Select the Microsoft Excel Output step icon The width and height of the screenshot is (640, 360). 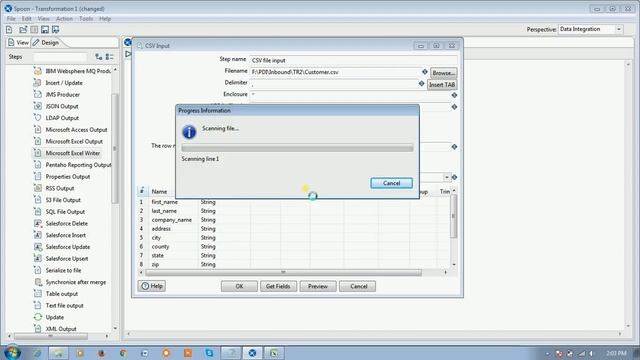click(38, 142)
